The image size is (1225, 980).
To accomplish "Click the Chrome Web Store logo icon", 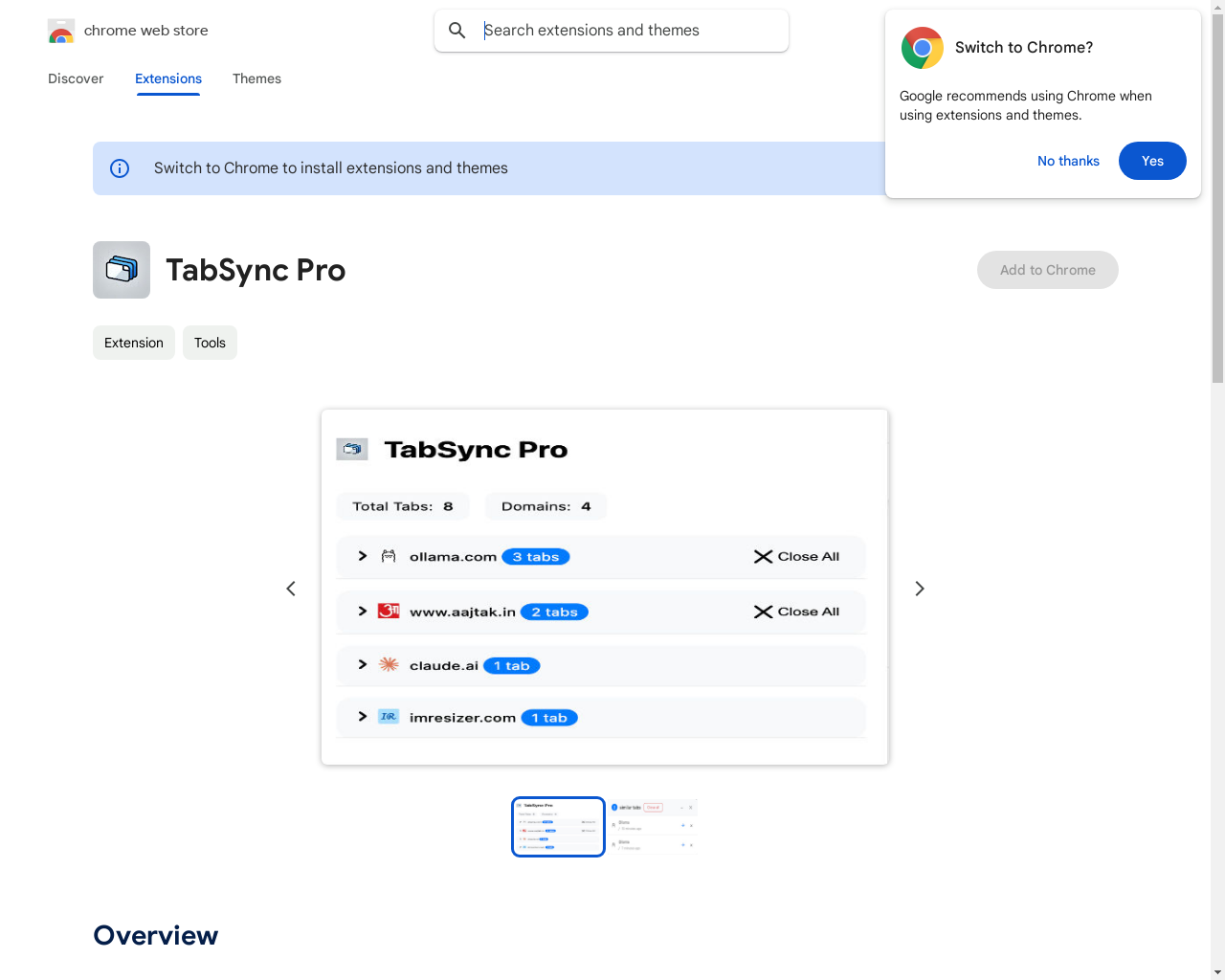I will click(61, 31).
